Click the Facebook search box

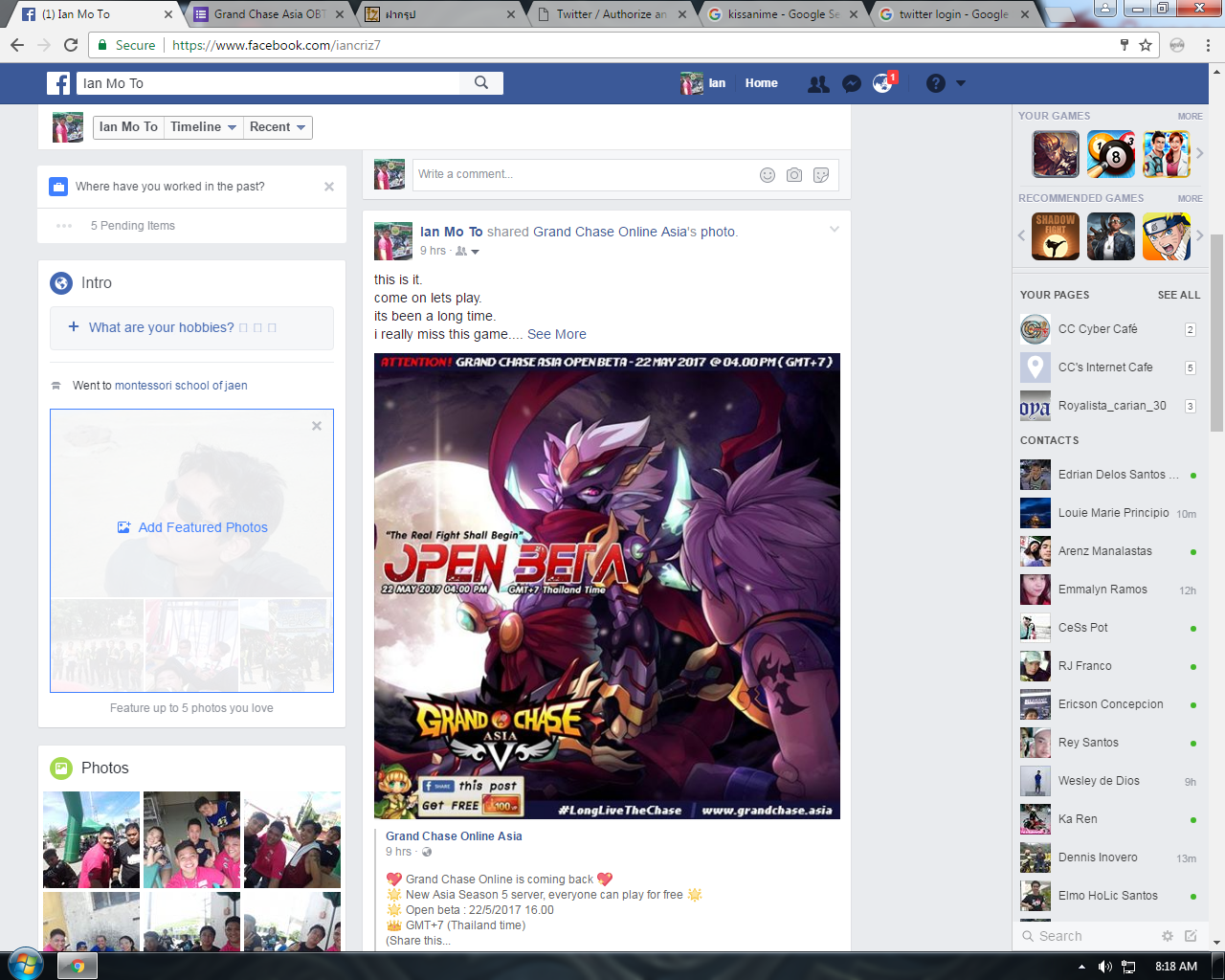[x=268, y=83]
